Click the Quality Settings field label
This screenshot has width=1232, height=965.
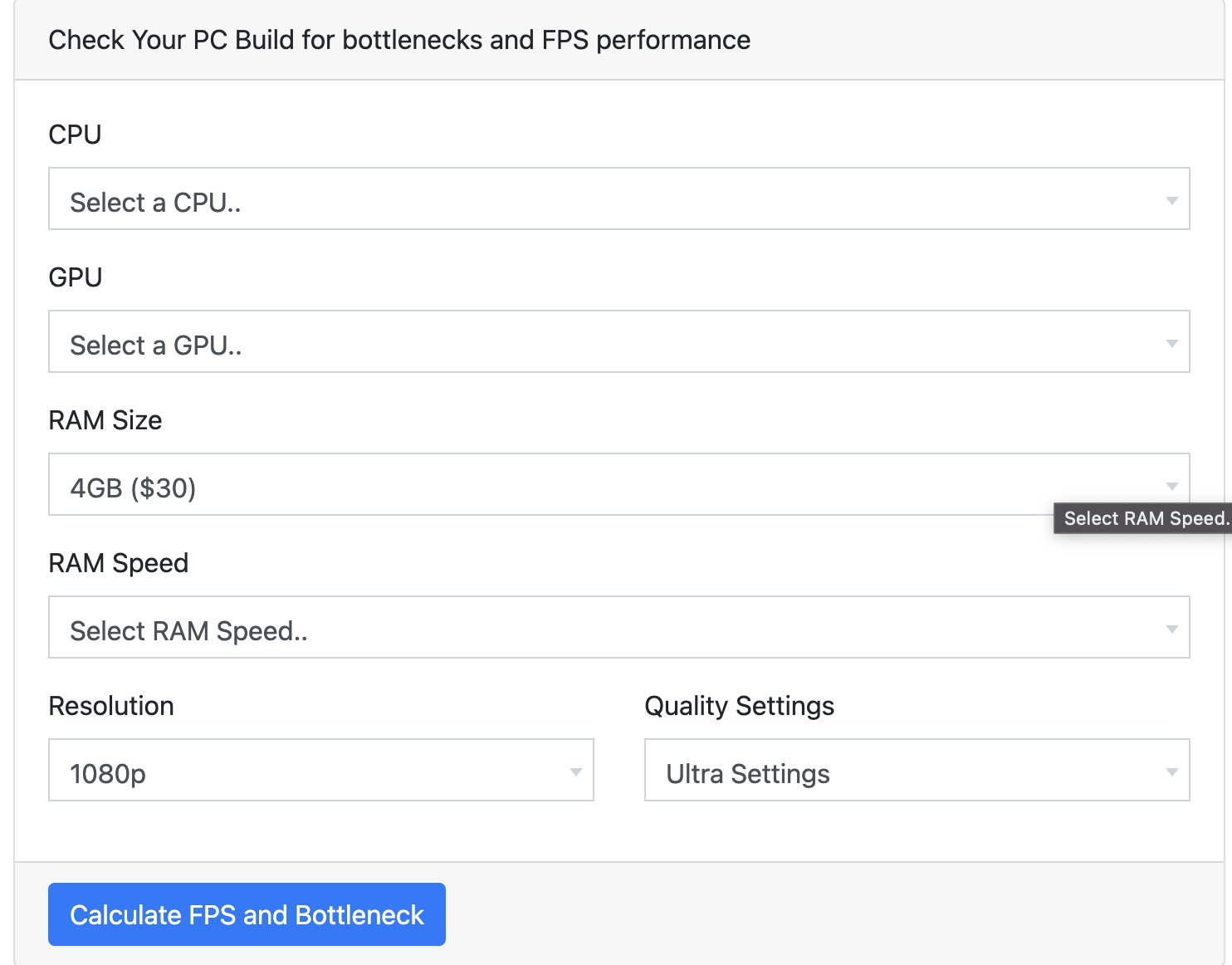click(x=739, y=706)
